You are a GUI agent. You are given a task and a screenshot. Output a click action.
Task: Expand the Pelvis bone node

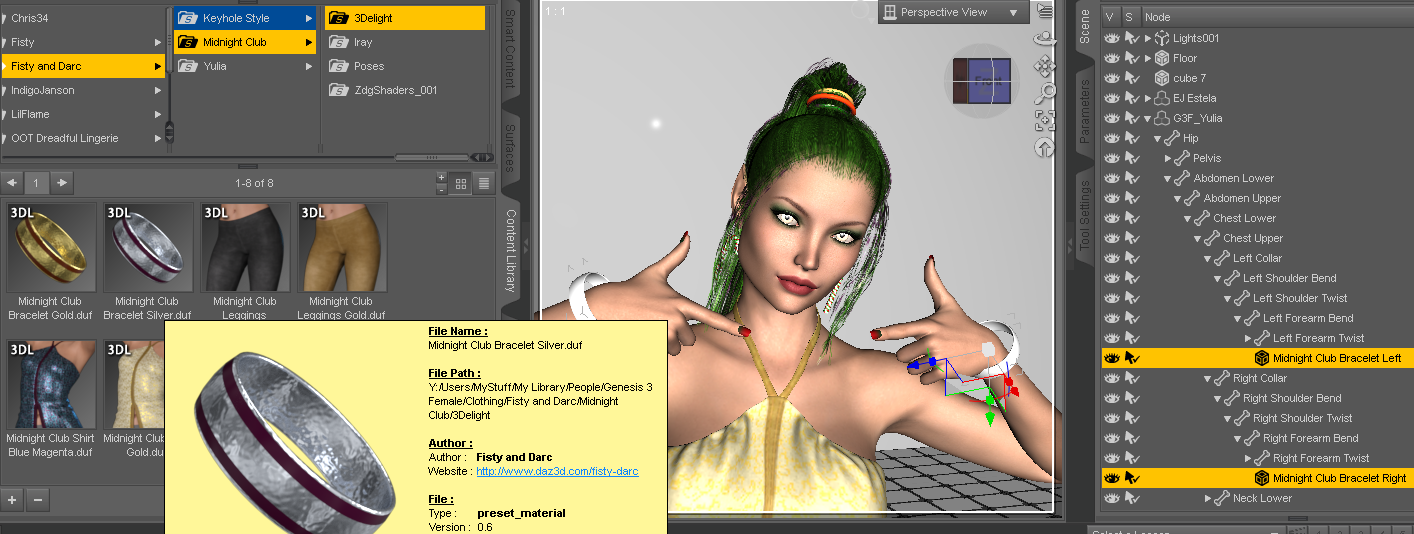point(1168,158)
